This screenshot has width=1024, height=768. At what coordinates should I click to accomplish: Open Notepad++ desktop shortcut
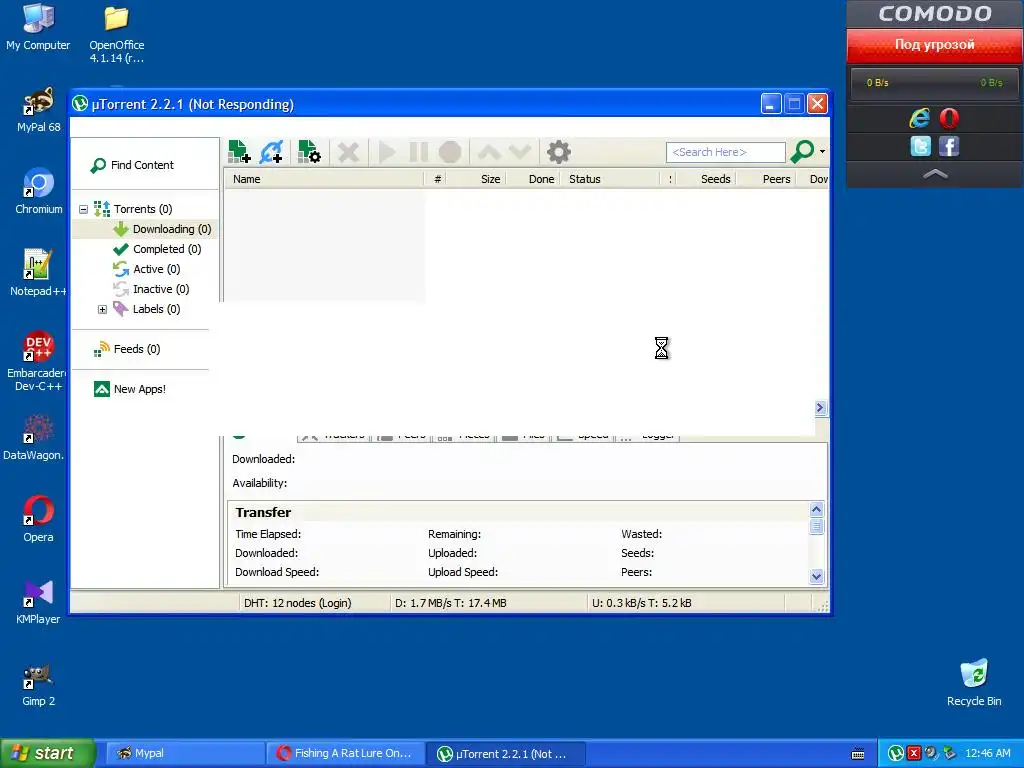coord(38,273)
